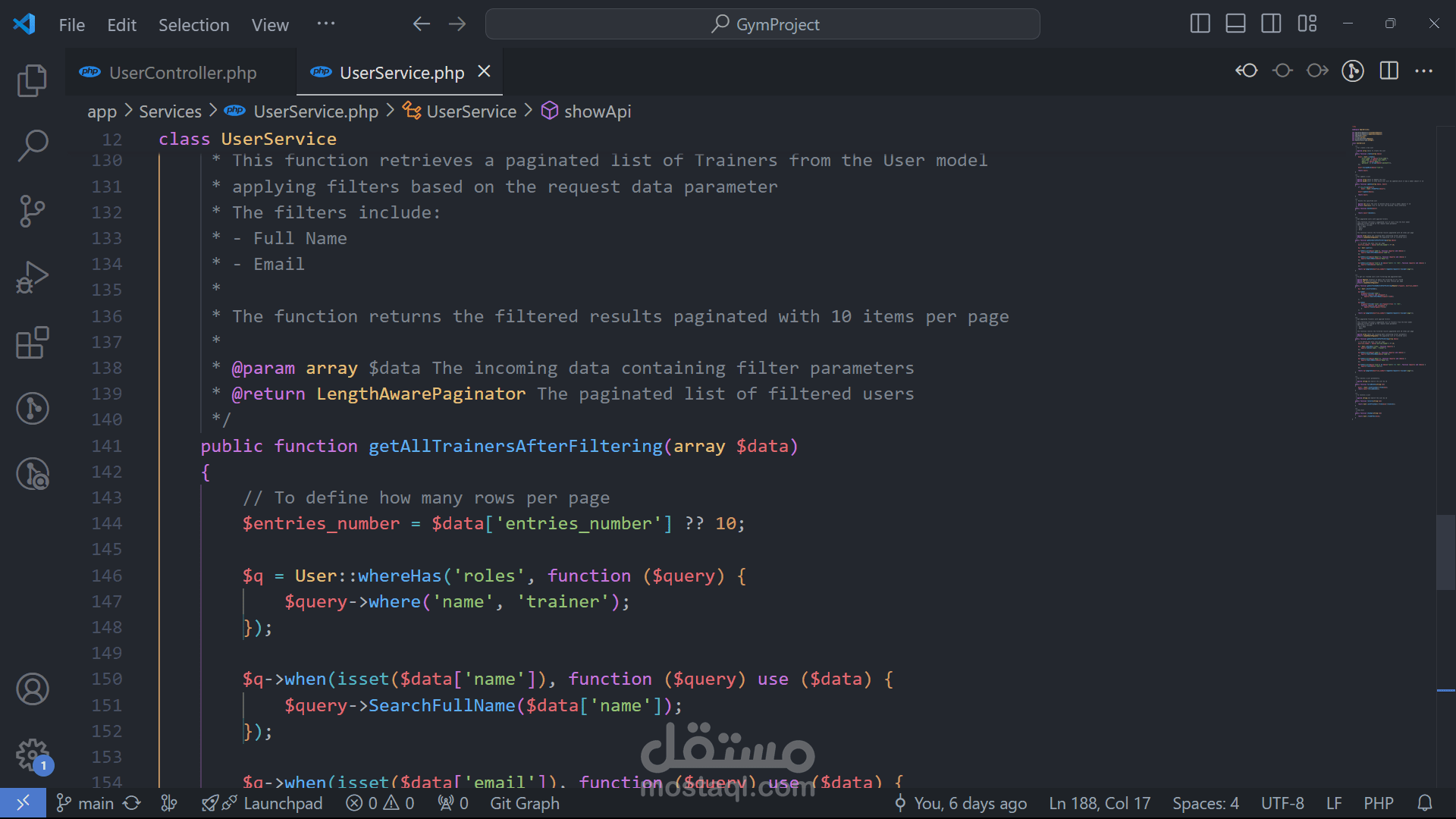
Task: Open editor More Actions ellipsis menu
Action: (x=1423, y=71)
